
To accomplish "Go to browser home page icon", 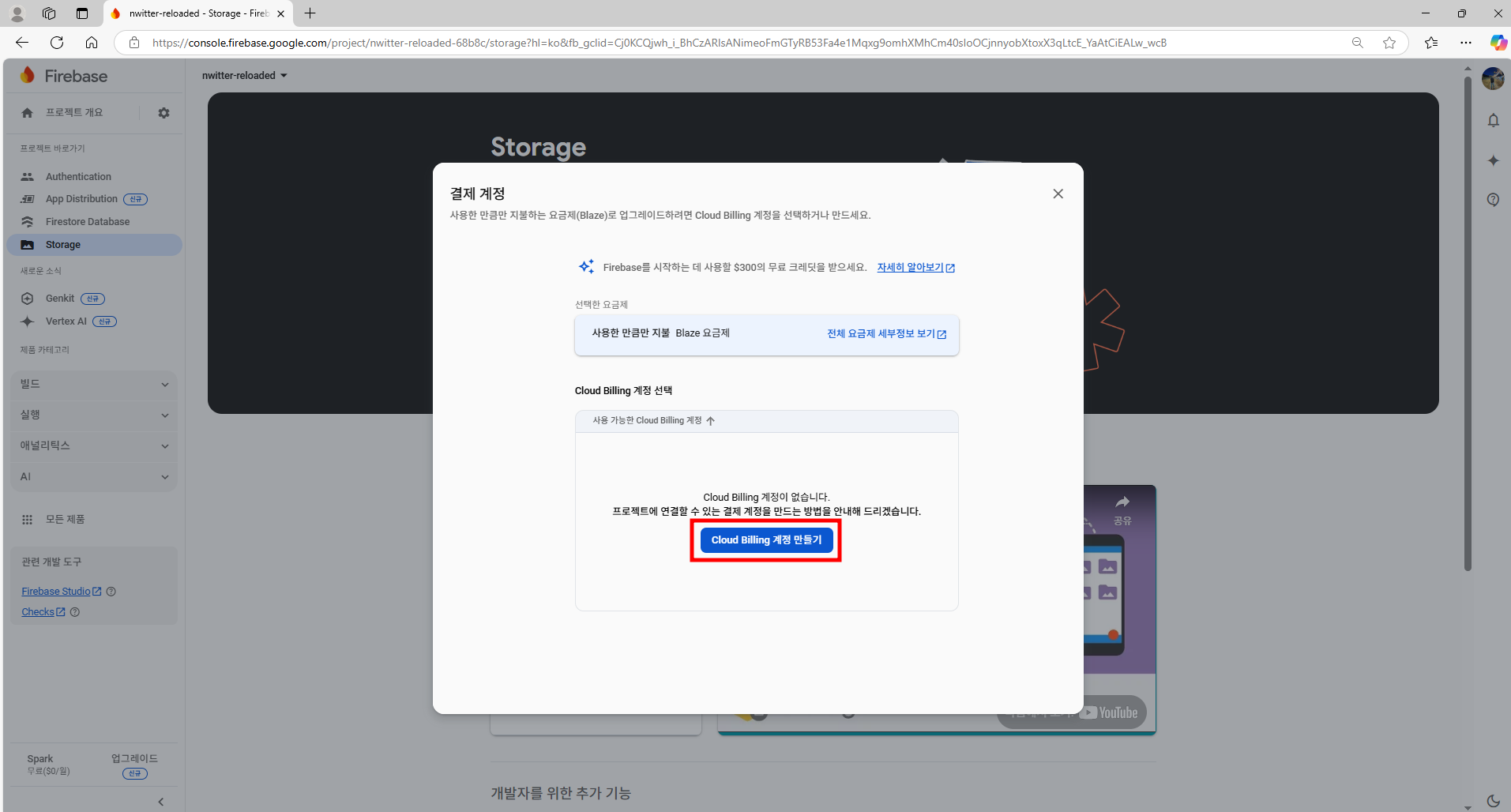I will pos(92,43).
